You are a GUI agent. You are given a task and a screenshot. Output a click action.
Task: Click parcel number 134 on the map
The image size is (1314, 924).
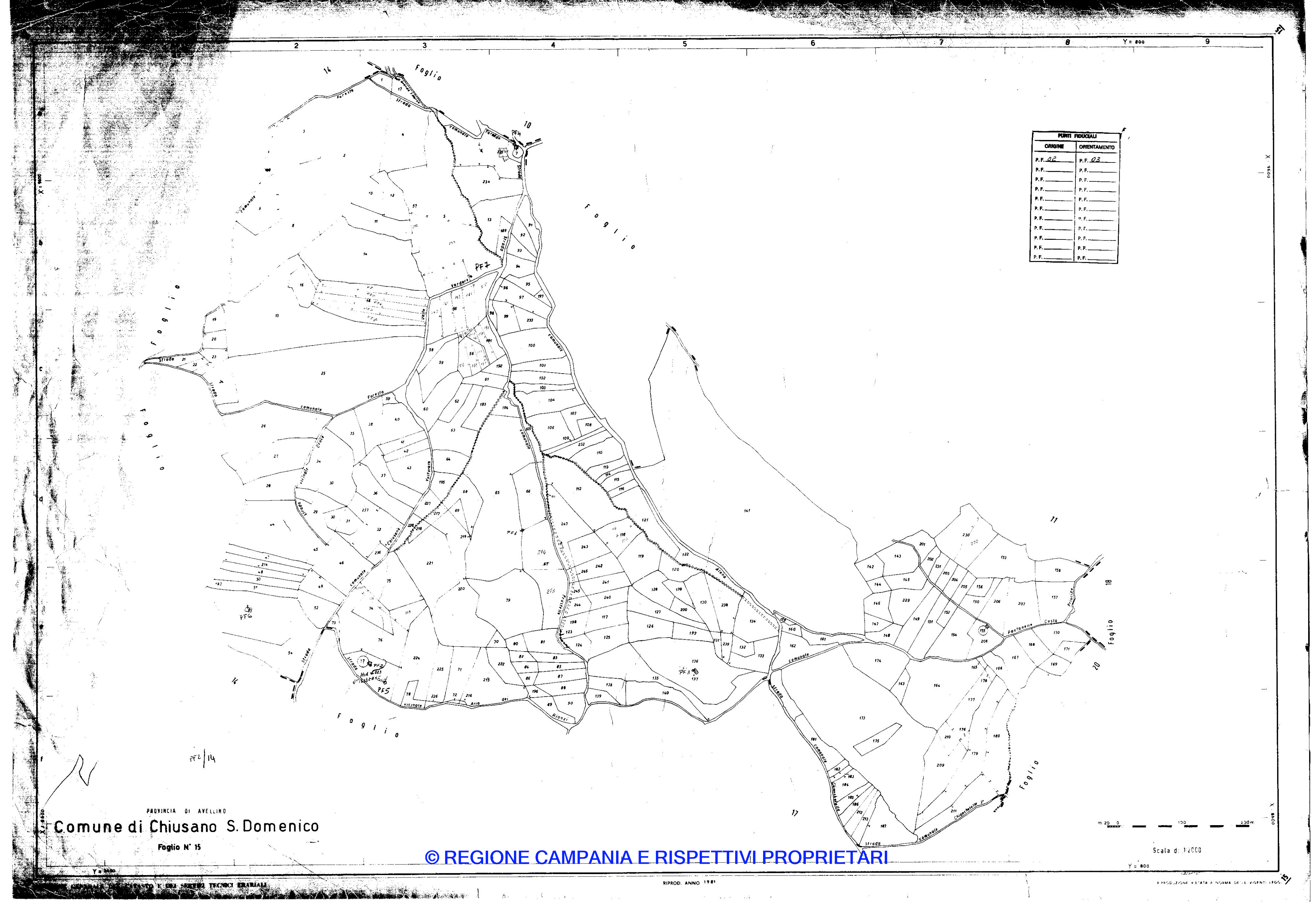tap(752, 621)
